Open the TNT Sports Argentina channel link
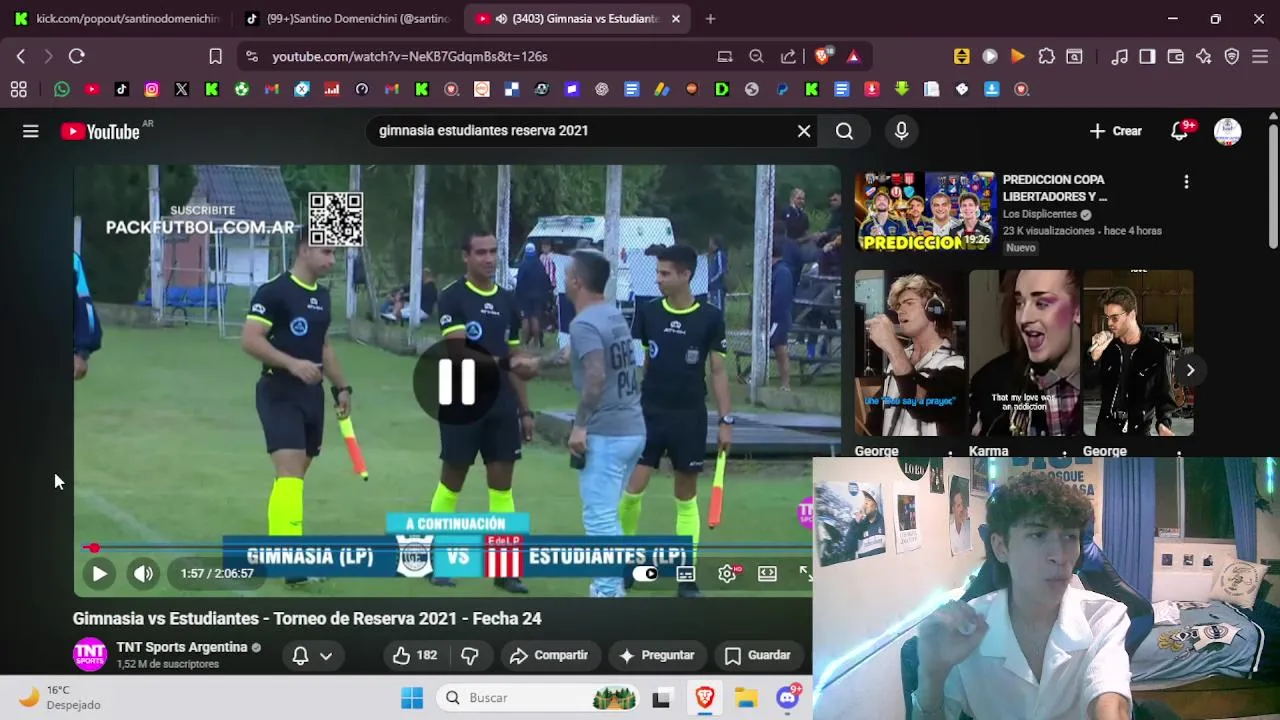 pyautogui.click(x=182, y=647)
